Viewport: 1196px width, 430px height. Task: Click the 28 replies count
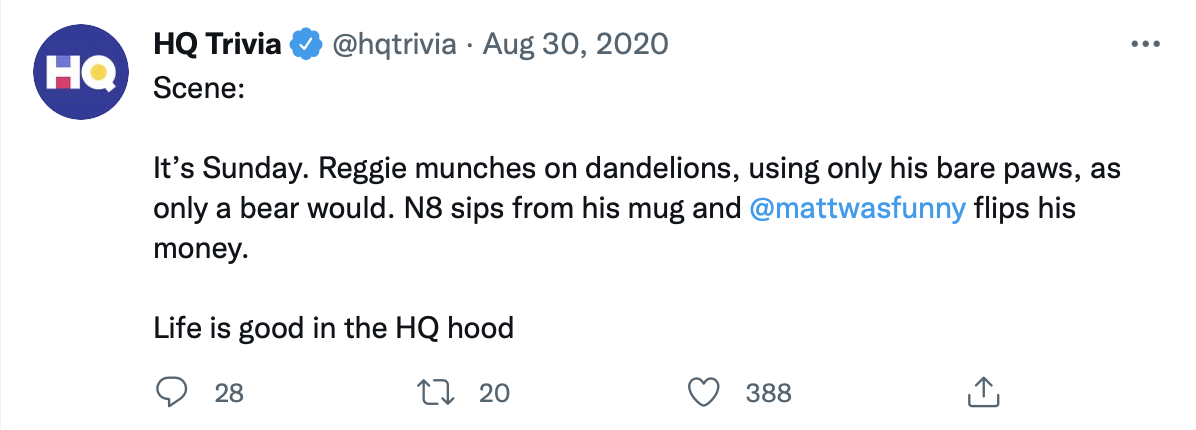(x=229, y=393)
